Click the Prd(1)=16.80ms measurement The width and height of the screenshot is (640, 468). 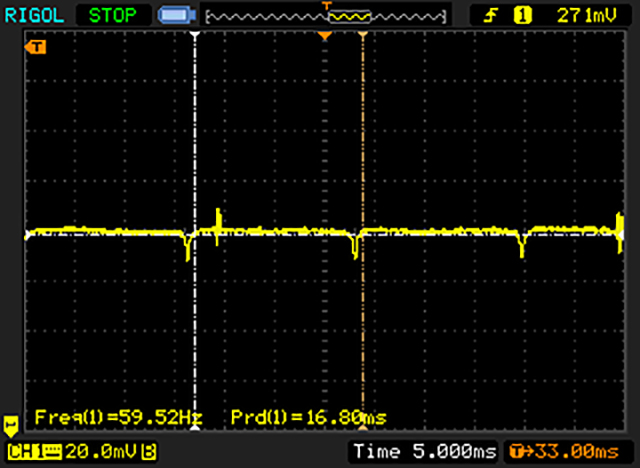[309, 417]
